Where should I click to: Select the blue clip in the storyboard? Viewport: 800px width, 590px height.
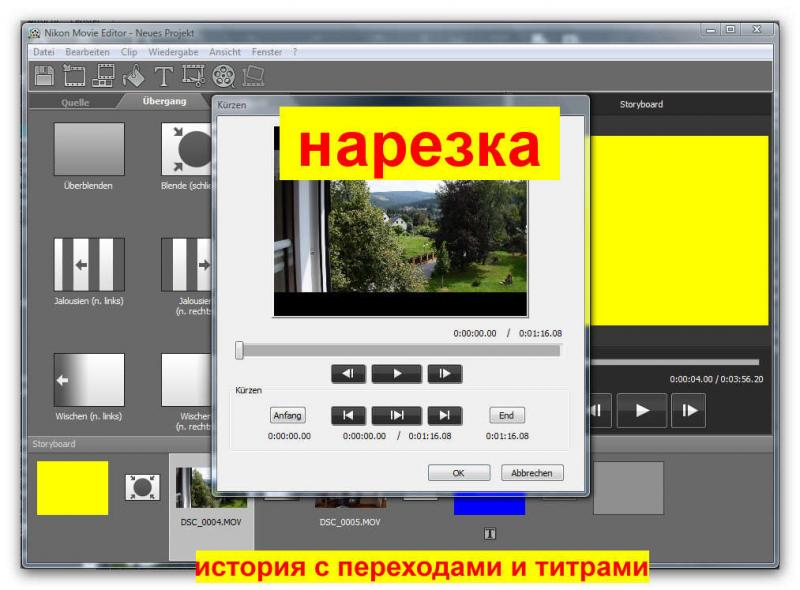489,503
